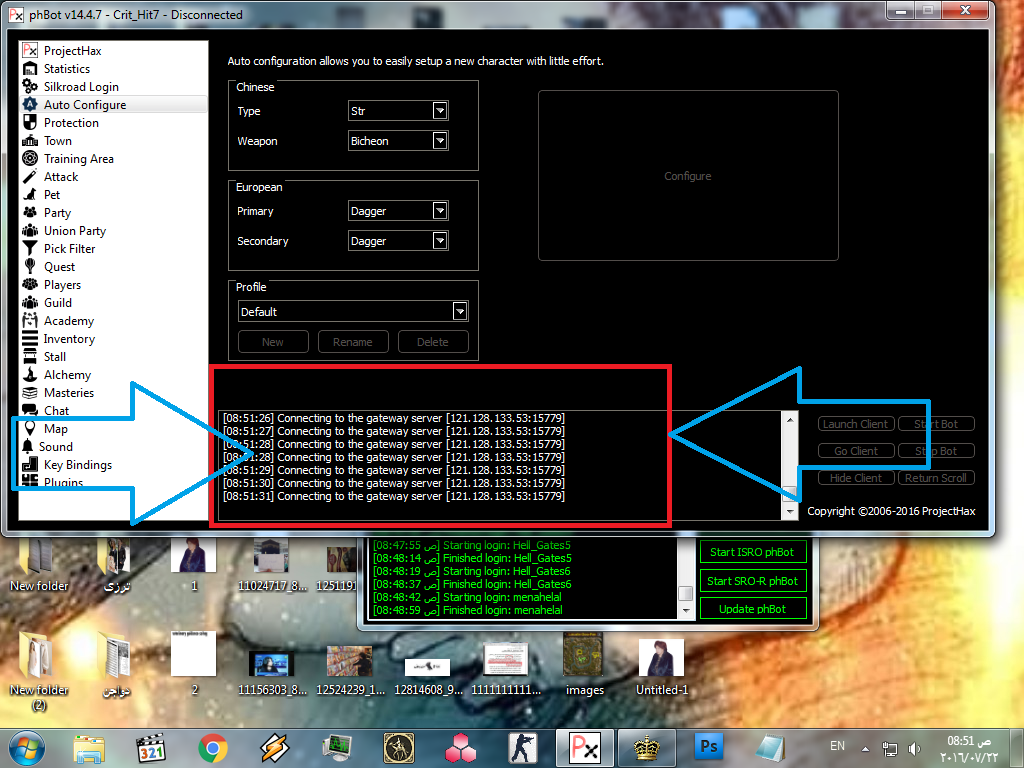Image resolution: width=1024 pixels, height=768 pixels.
Task: Click the Launch Client button
Action: (856, 424)
